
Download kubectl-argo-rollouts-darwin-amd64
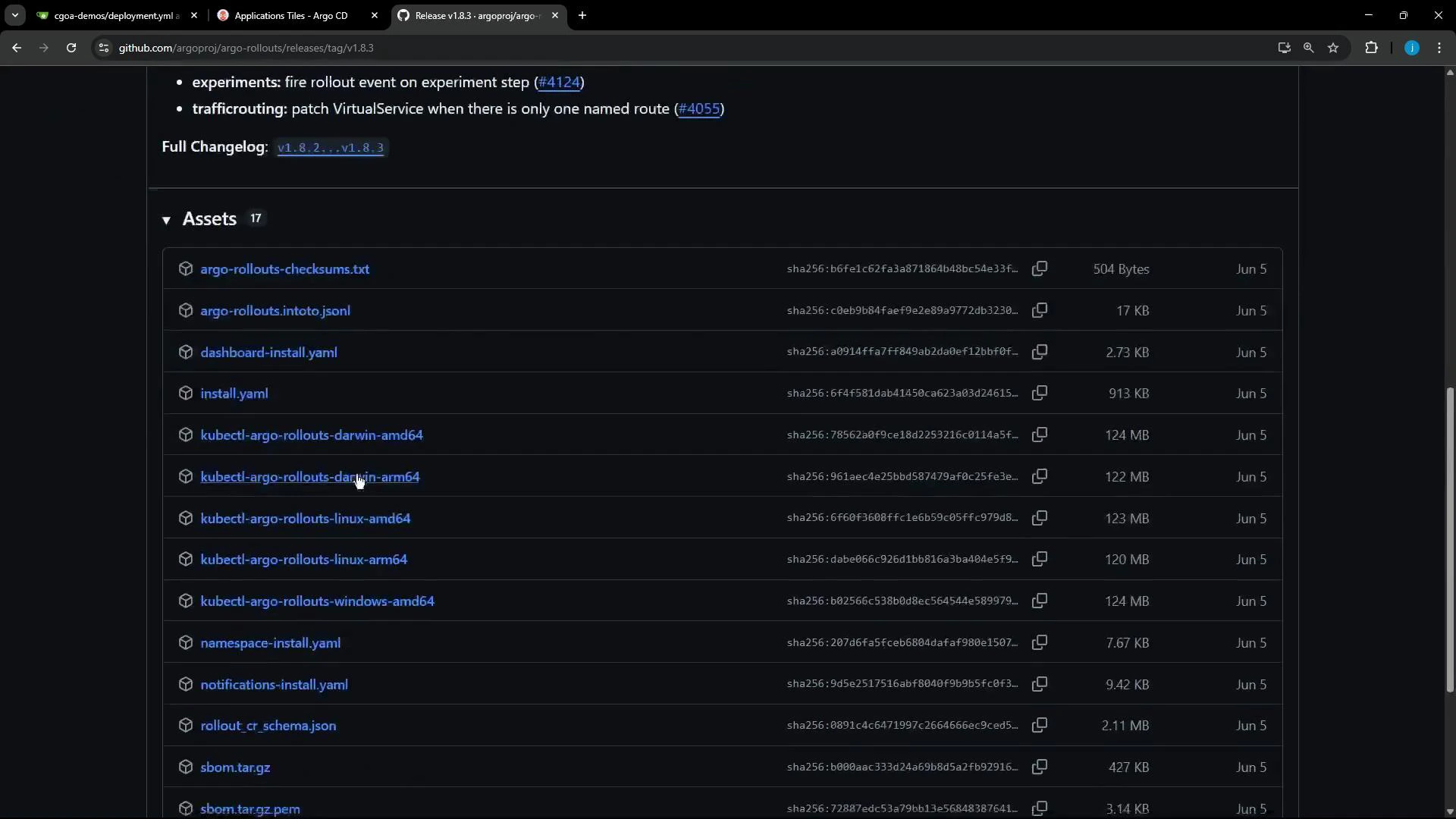[x=312, y=435]
